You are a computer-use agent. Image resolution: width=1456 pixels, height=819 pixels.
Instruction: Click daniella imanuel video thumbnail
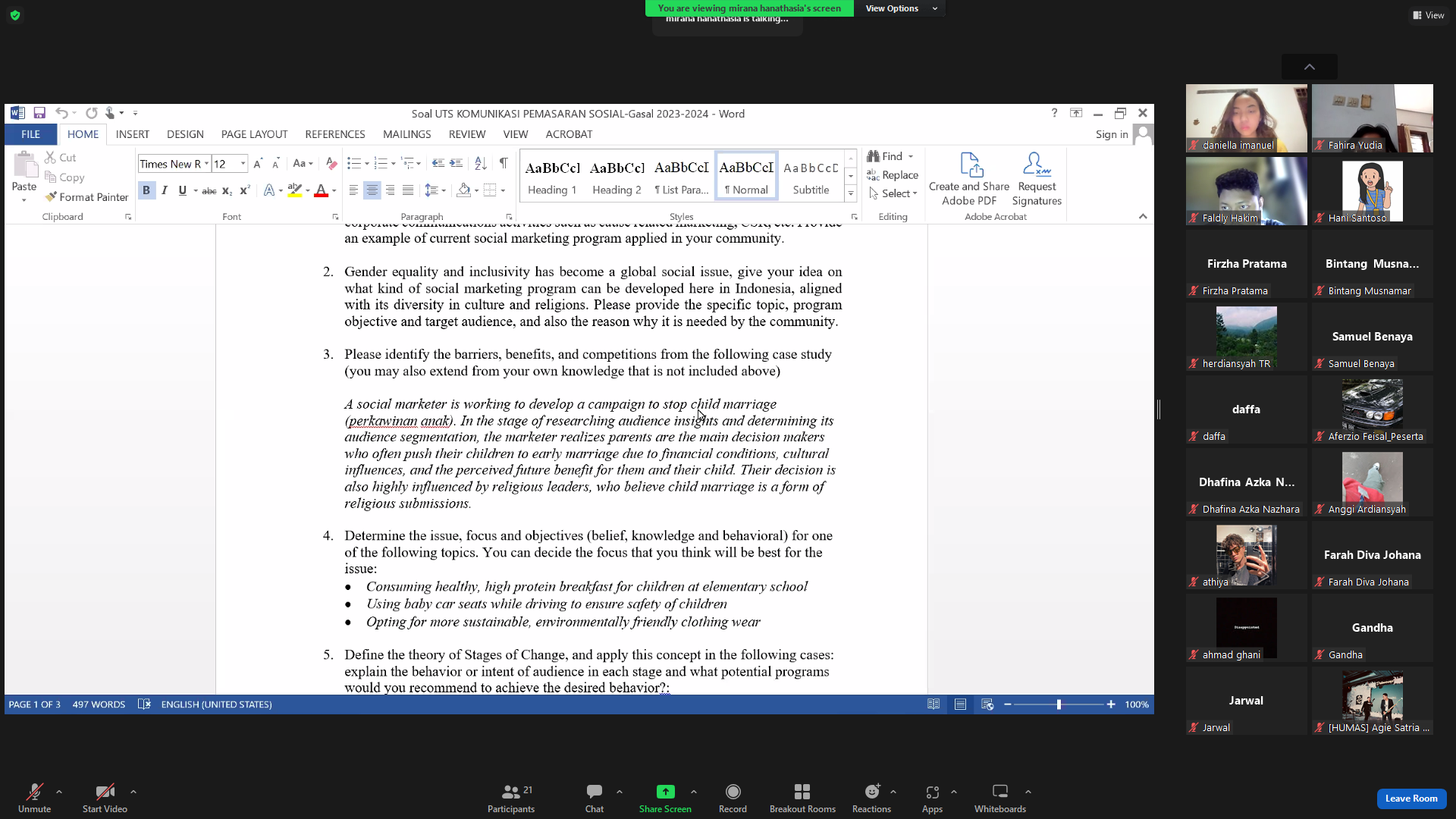pyautogui.click(x=1246, y=118)
